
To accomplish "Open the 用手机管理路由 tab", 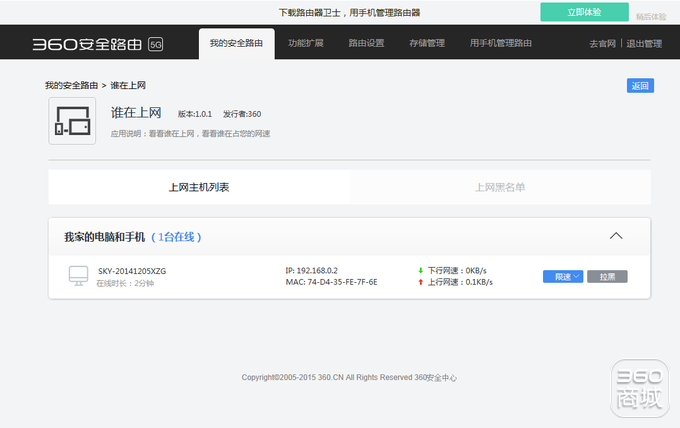I will (500, 43).
